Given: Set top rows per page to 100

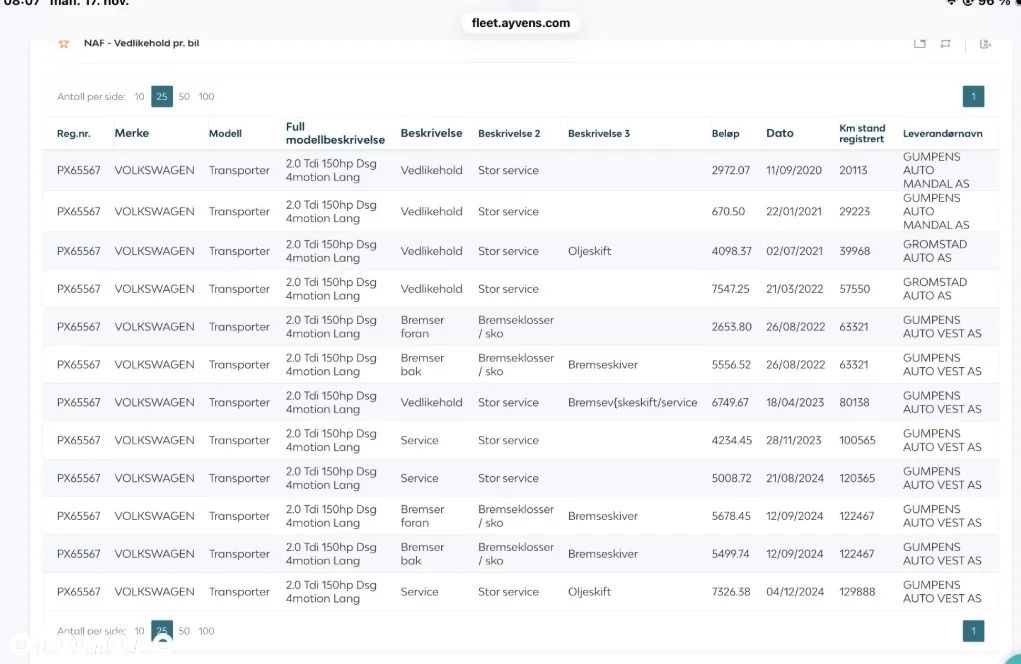Looking at the screenshot, I should pyautogui.click(x=206, y=96).
